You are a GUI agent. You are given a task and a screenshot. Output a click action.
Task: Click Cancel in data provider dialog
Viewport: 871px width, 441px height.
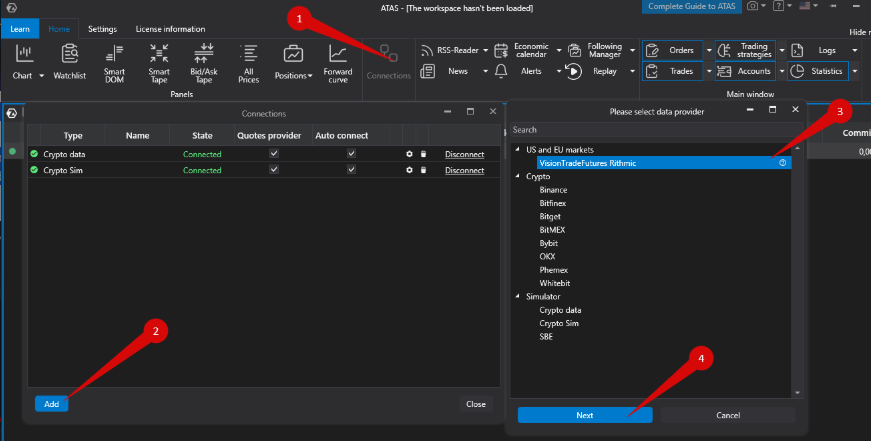(x=728, y=415)
